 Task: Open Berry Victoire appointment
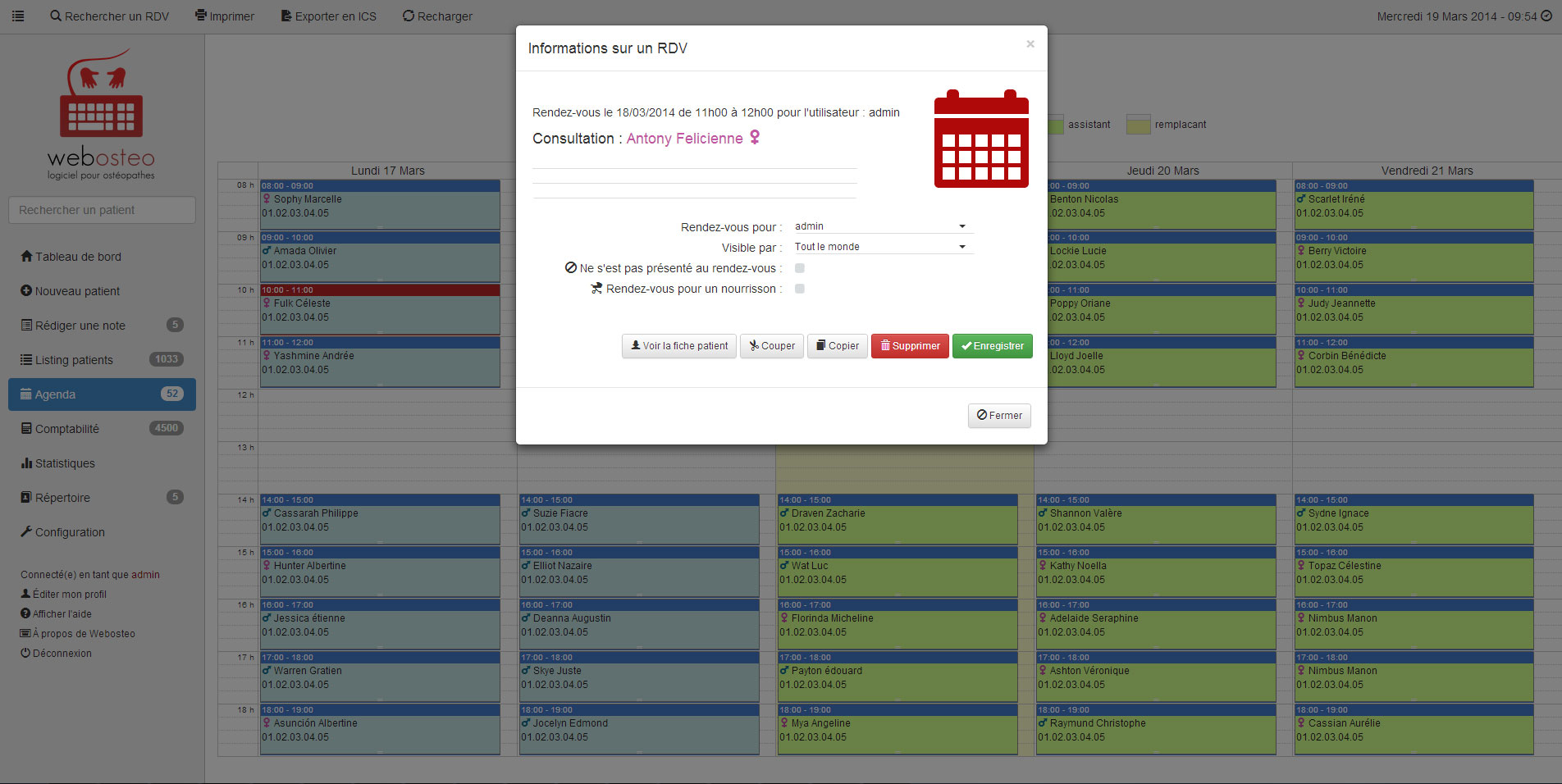[x=1414, y=258]
